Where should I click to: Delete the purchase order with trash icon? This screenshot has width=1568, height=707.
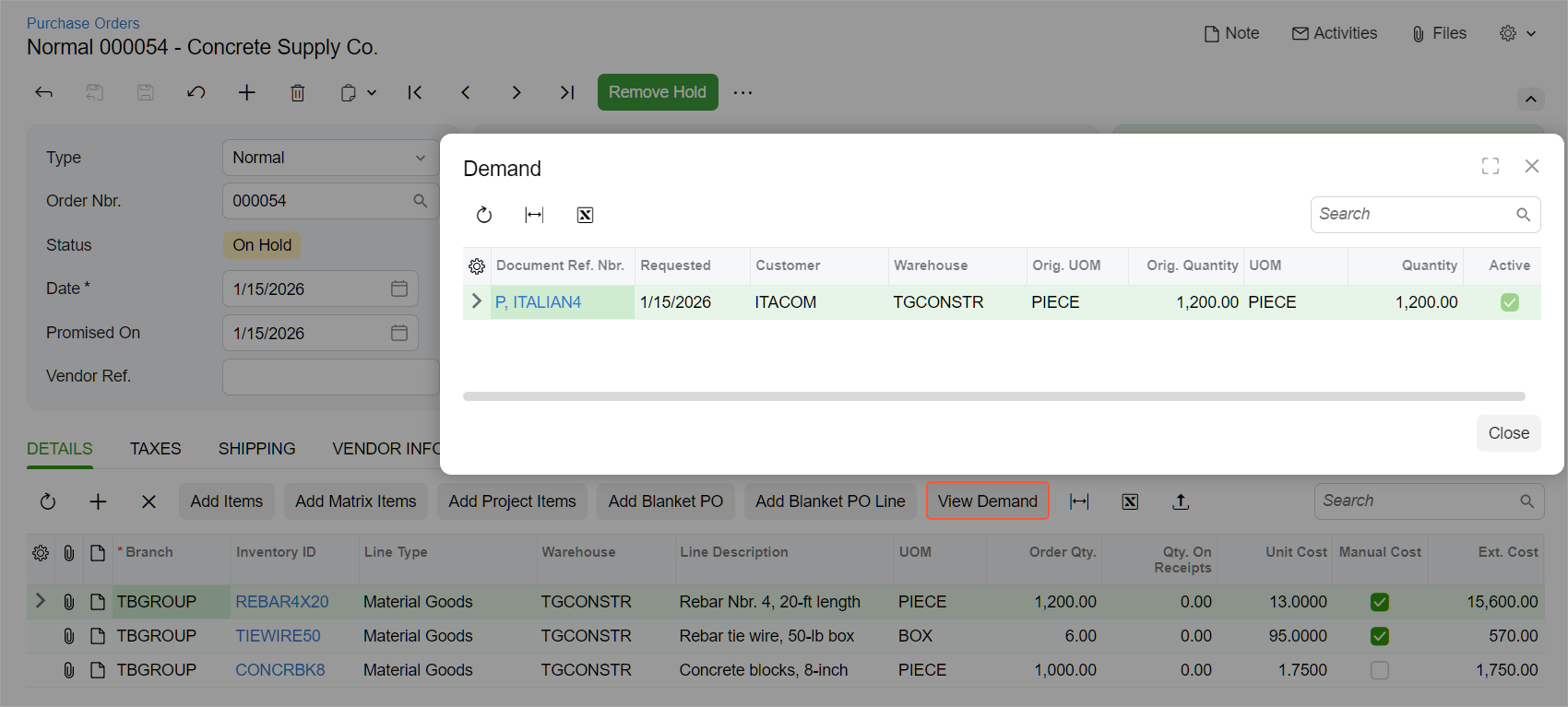[x=298, y=92]
